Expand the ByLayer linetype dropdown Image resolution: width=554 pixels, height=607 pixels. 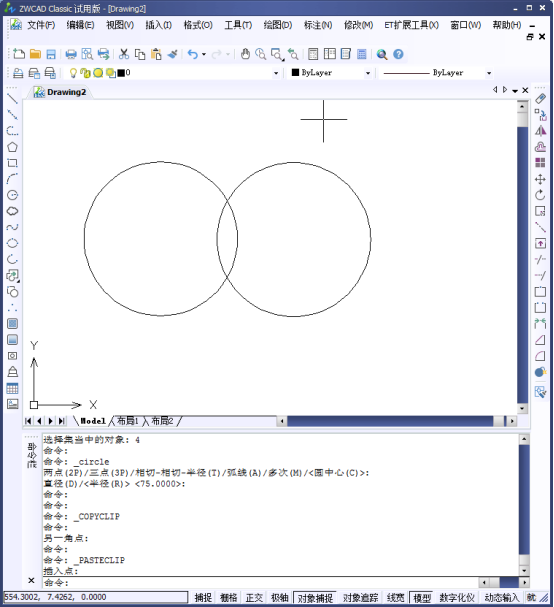(489, 73)
